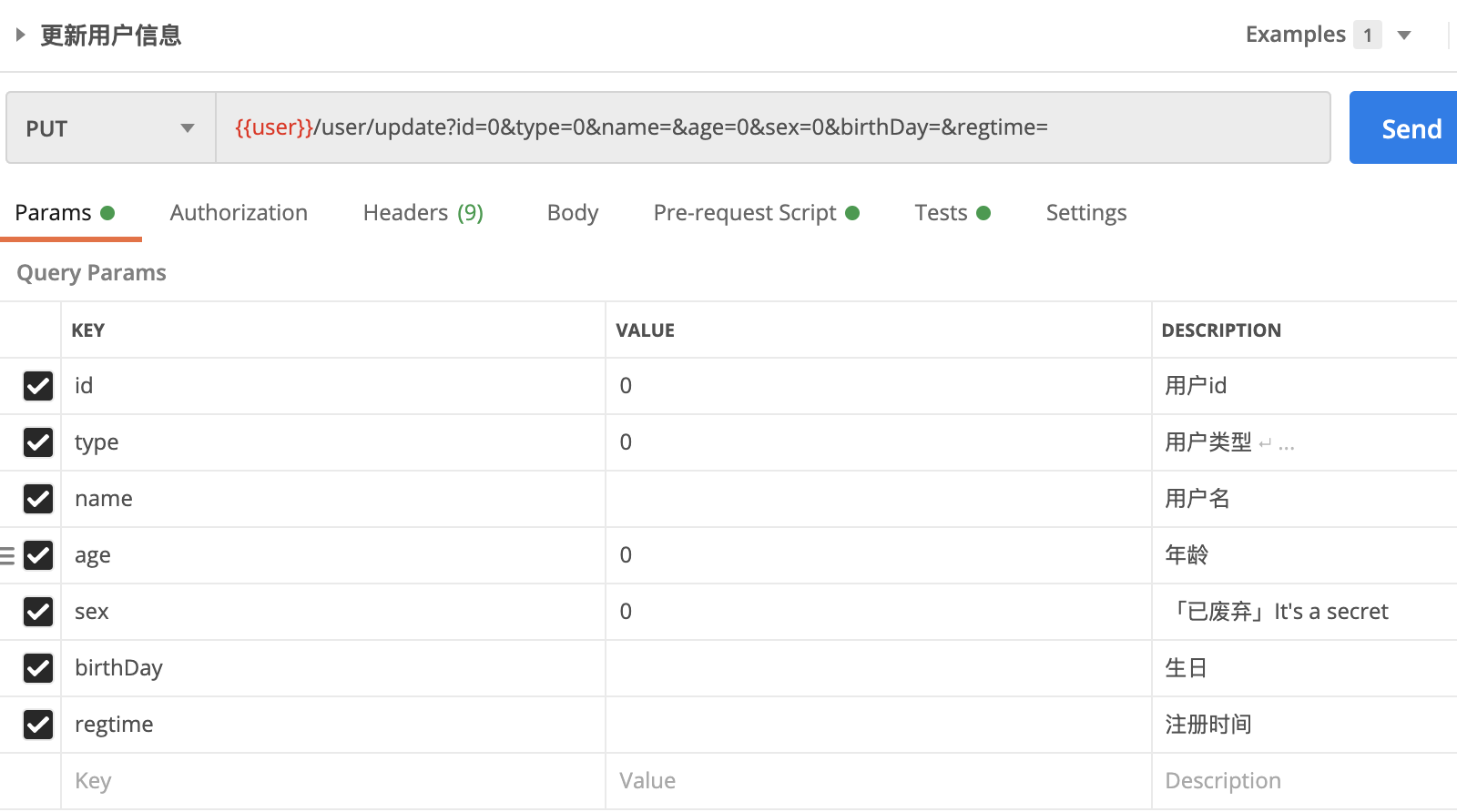Viewport: 1457px width, 812px height.
Task: Expand the 更新用户信息 request details triangle
Action: coord(20,36)
